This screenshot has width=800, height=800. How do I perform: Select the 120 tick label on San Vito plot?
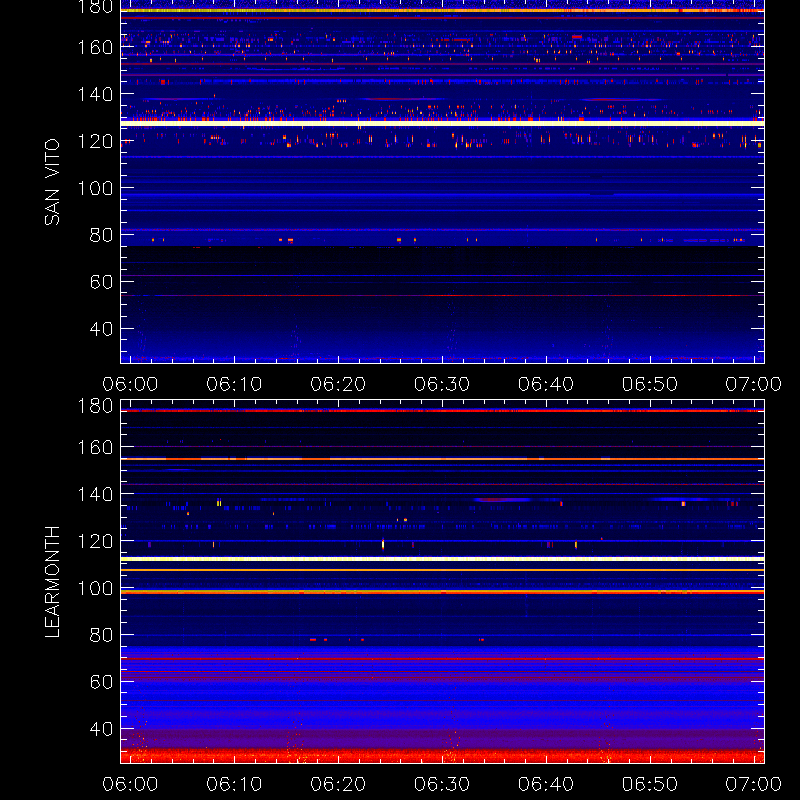coord(95,141)
